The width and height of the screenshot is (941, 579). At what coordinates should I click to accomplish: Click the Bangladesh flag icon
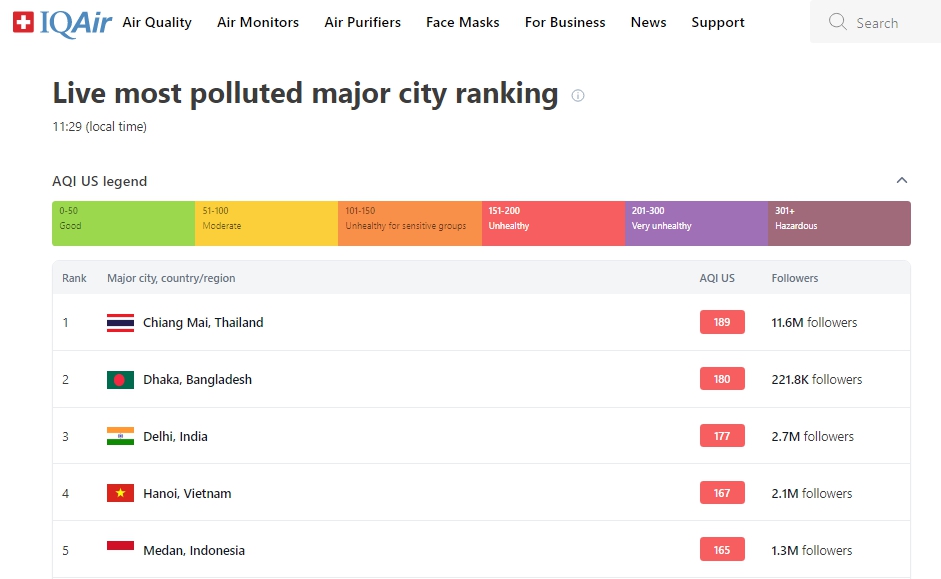[120, 380]
